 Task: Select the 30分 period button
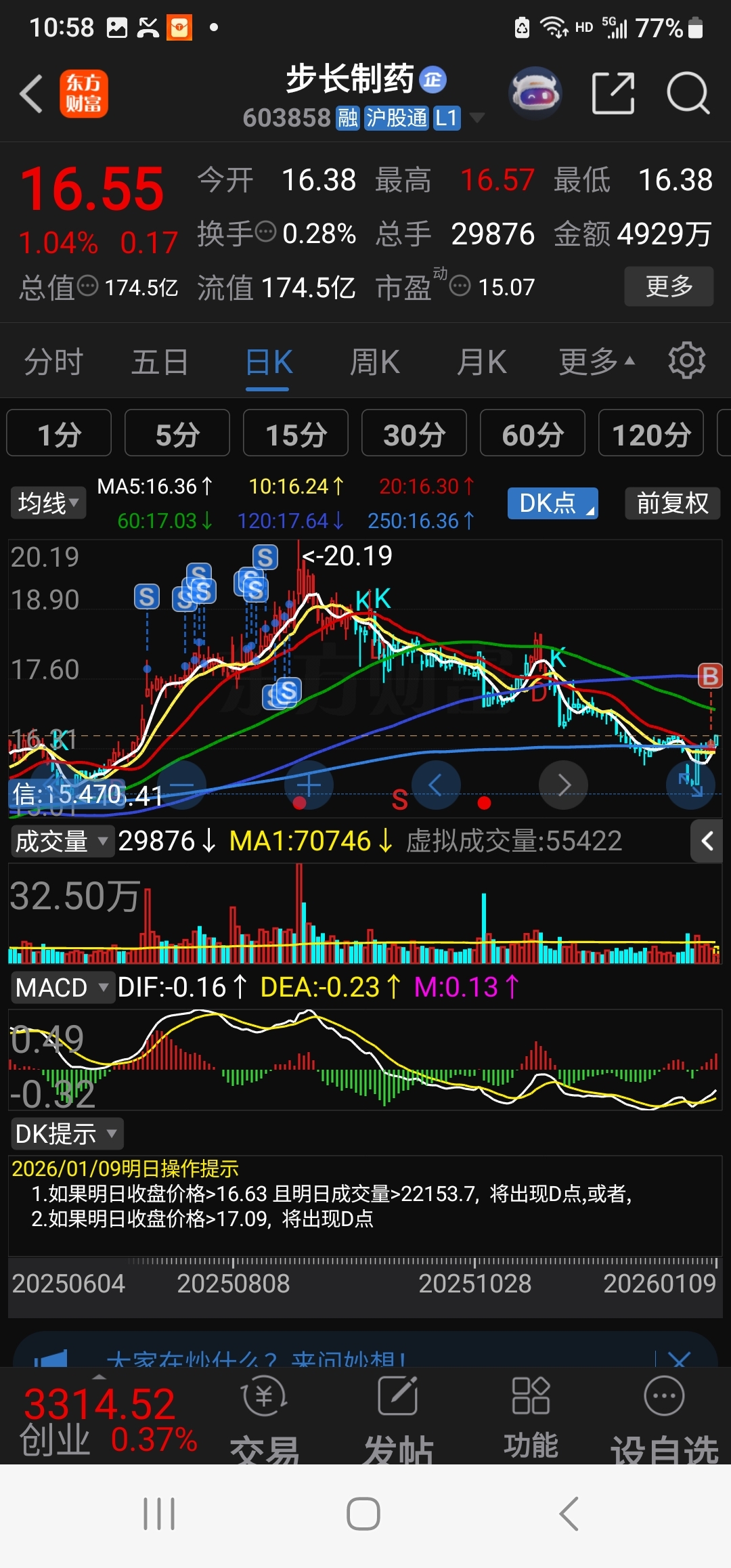(414, 433)
